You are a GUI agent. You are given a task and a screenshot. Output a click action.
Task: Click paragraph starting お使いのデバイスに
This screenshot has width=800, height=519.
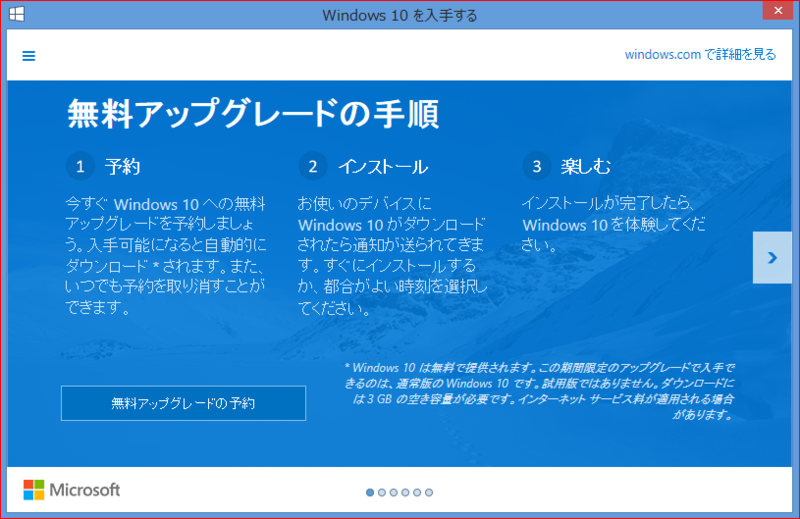[x=392, y=256]
